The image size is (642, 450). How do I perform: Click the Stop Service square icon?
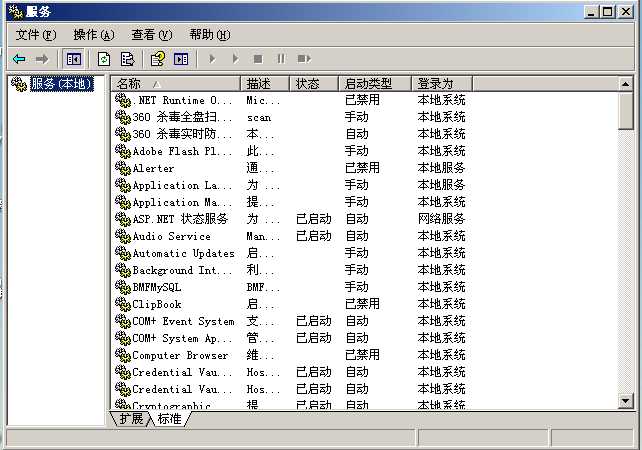tap(258, 59)
